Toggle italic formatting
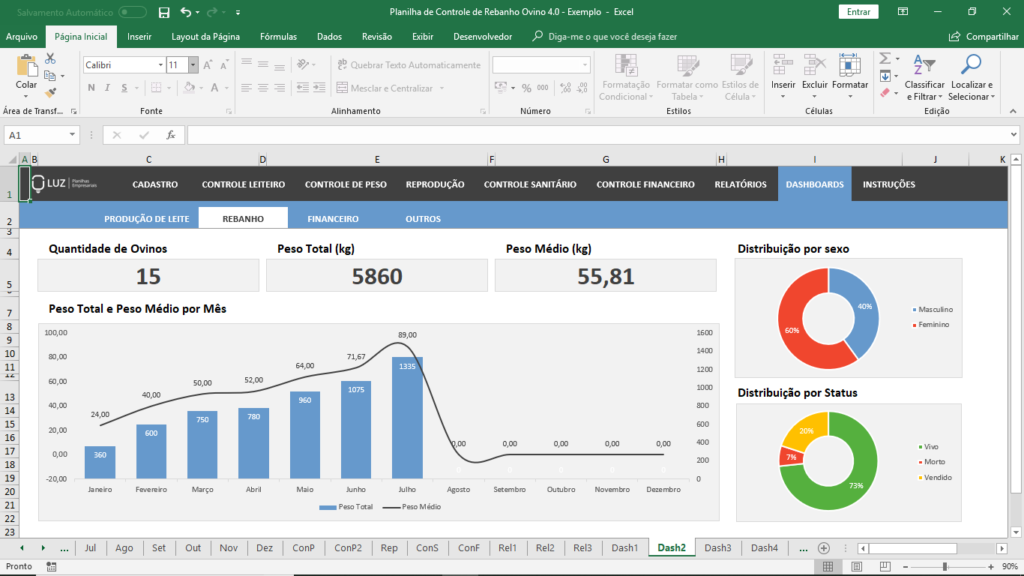Screen dimensions: 1024x576 point(107,86)
